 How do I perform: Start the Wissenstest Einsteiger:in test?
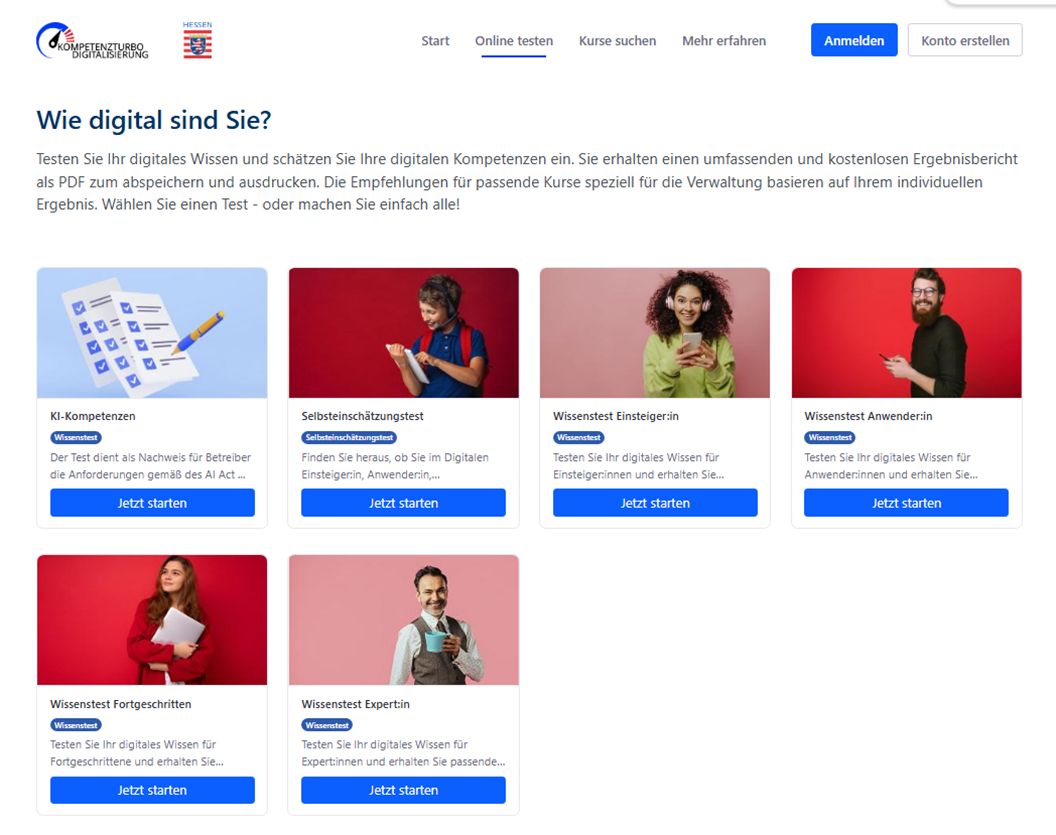point(655,503)
